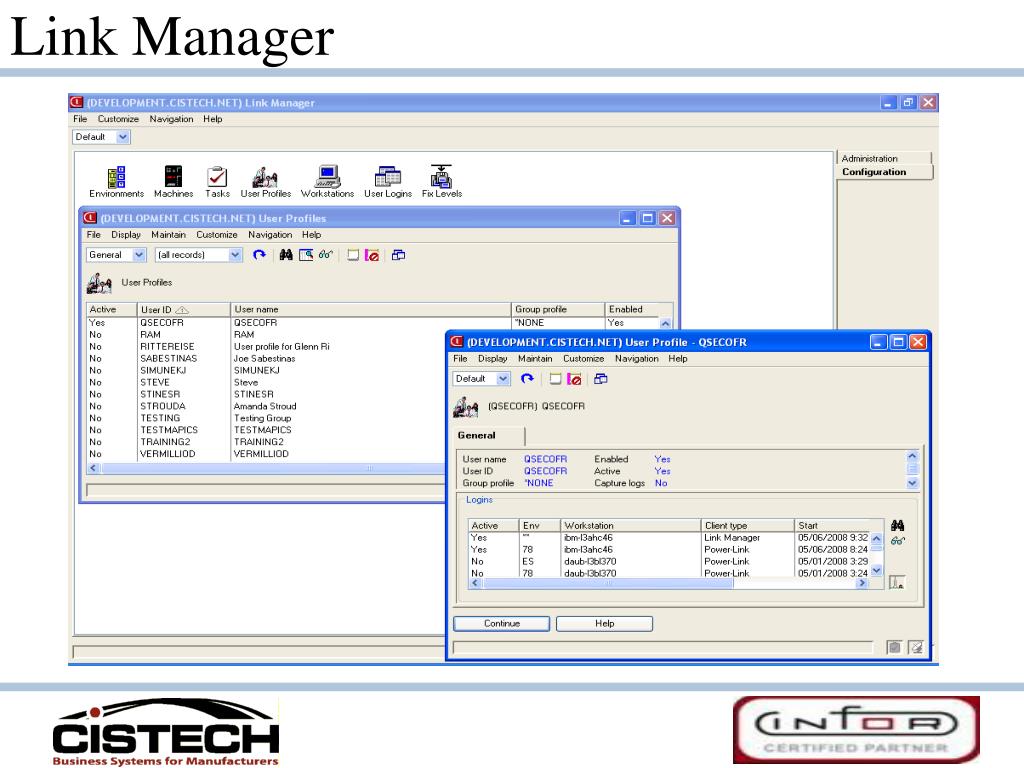This screenshot has height=768, width=1024.
Task: Click scroll down arrow in QSECOFR general panel
Action: point(912,483)
